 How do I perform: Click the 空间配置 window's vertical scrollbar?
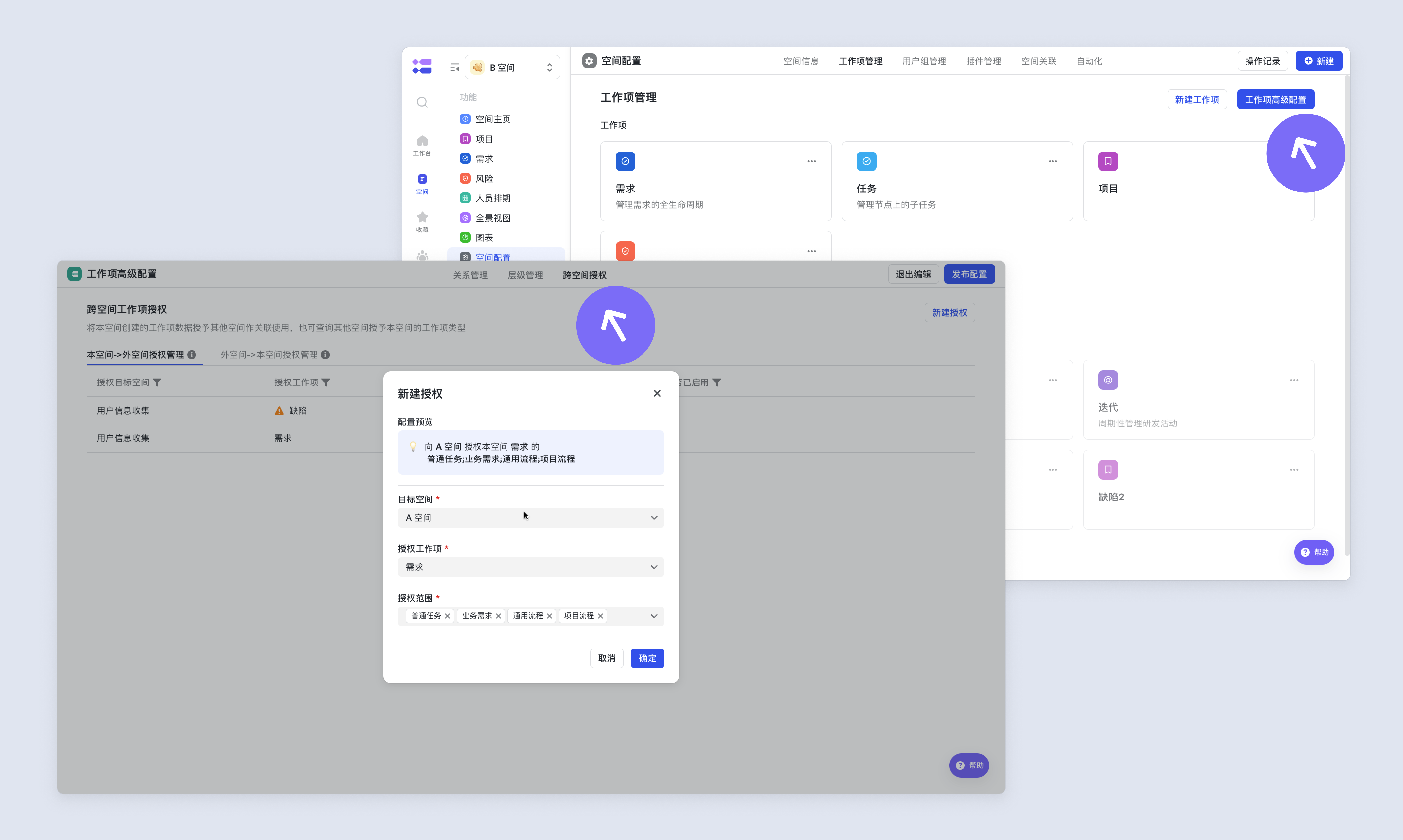pos(1346,315)
